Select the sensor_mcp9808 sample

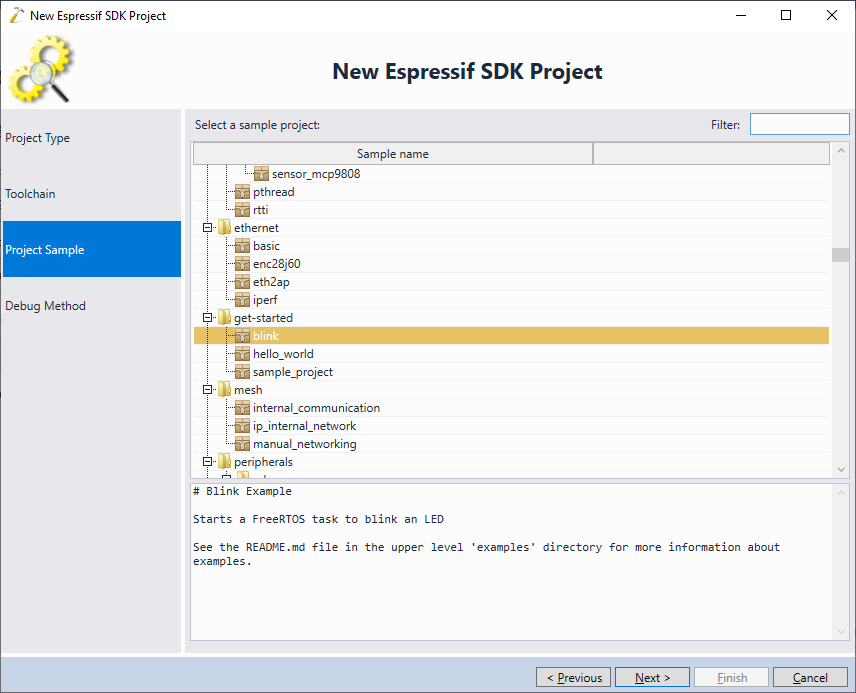[316, 174]
